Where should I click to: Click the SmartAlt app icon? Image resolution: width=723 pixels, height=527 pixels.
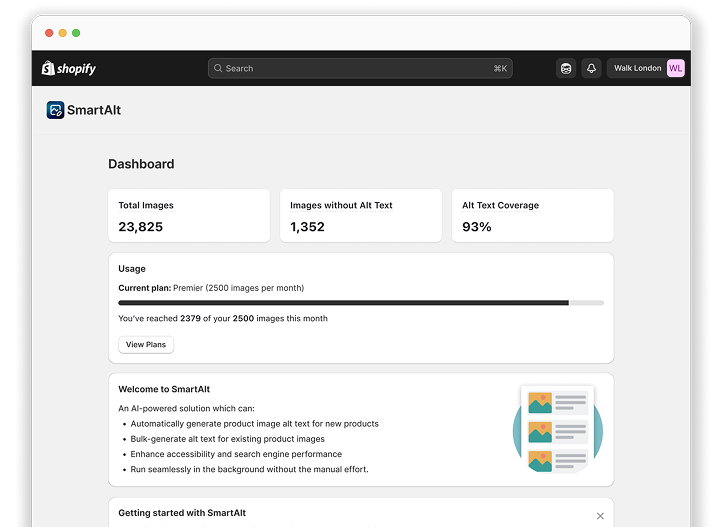pyautogui.click(x=55, y=110)
